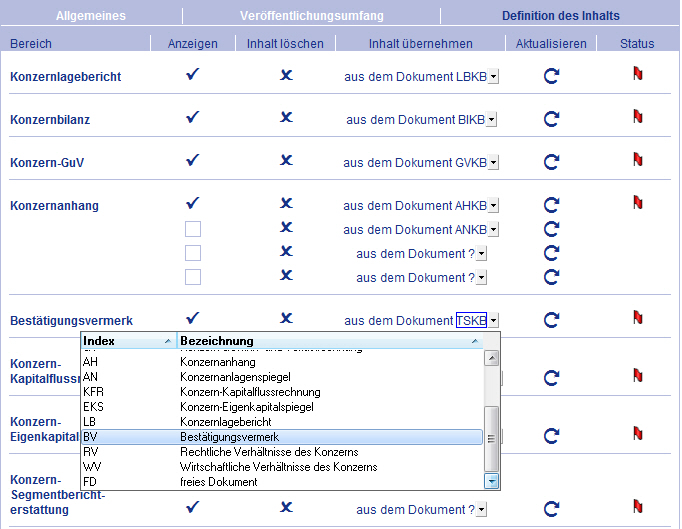
Task: Refresh the ANKB document row
Action: 552,229
